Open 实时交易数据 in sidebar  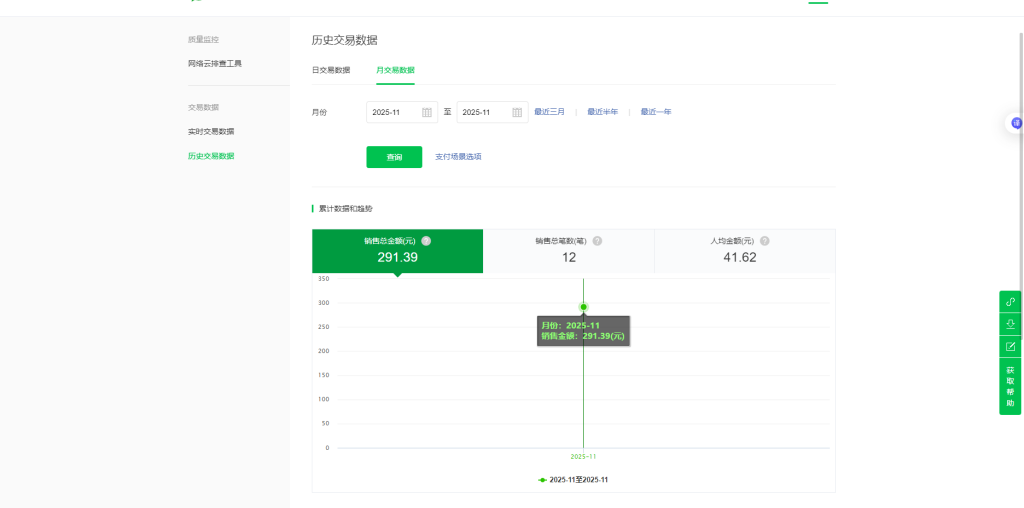(211, 131)
